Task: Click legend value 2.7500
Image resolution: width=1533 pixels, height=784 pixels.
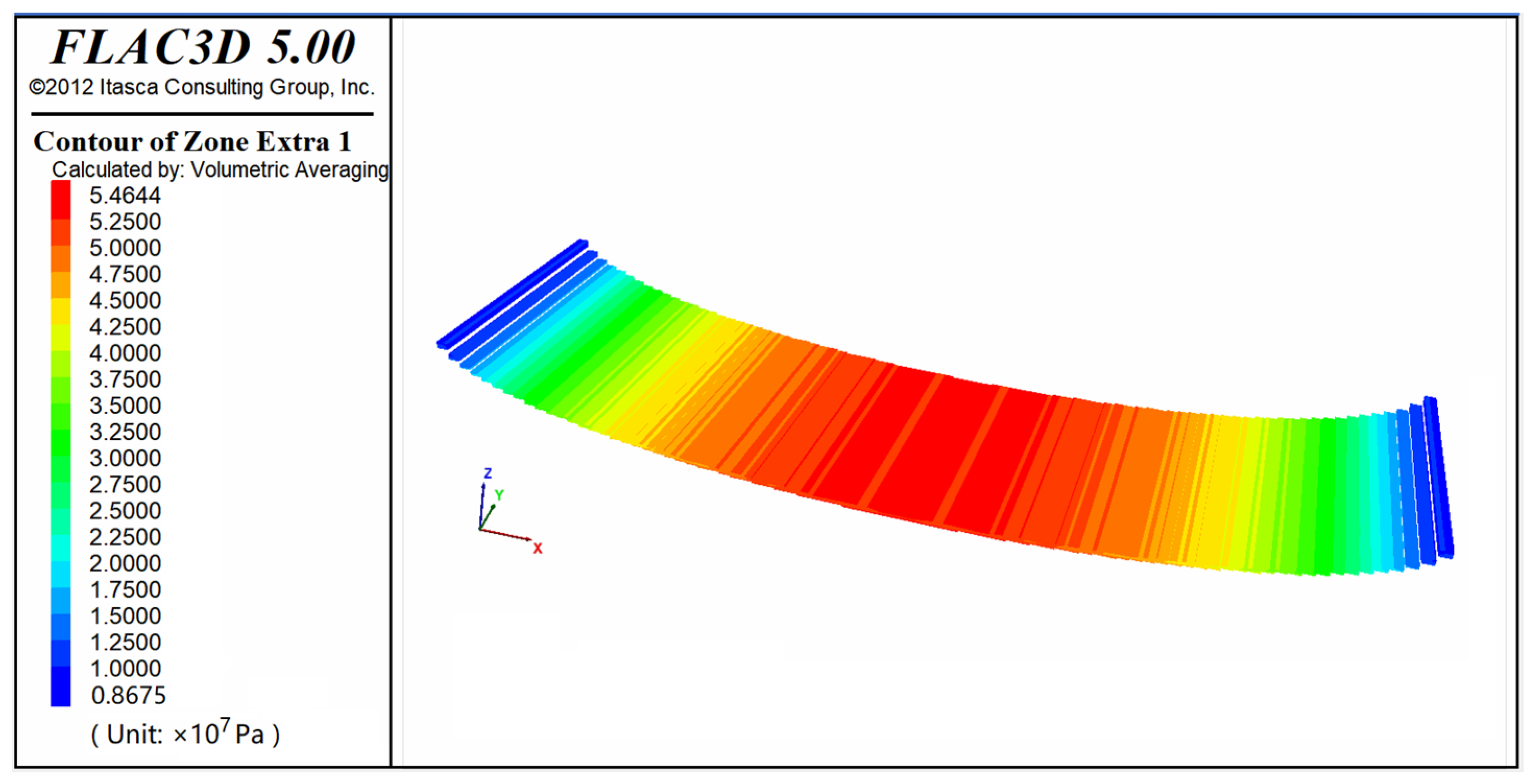Action: (125, 484)
